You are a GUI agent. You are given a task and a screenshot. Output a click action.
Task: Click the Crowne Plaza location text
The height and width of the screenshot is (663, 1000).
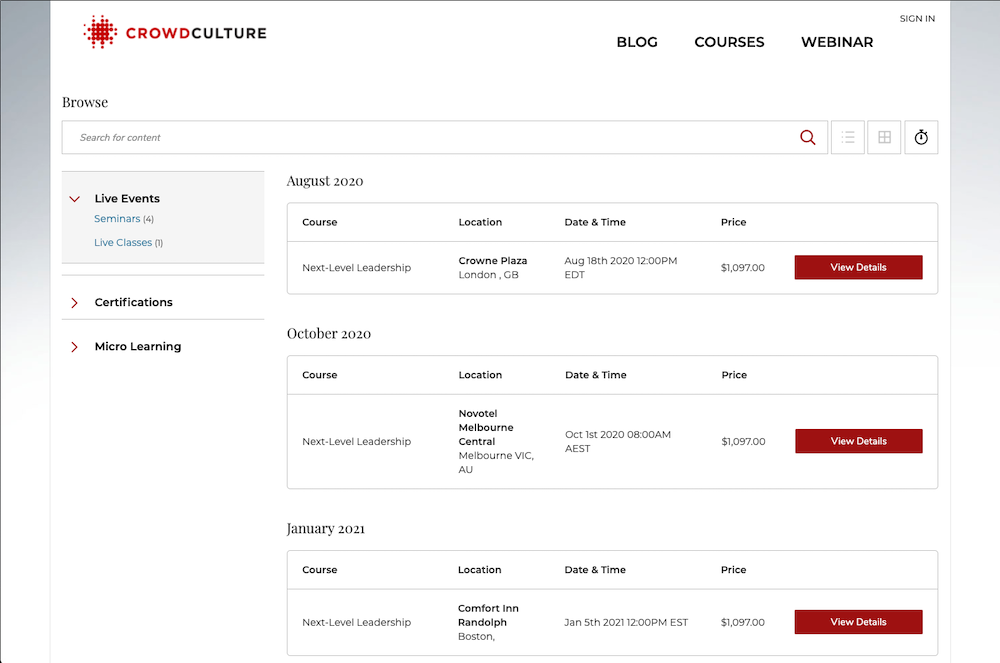pyautogui.click(x=492, y=261)
